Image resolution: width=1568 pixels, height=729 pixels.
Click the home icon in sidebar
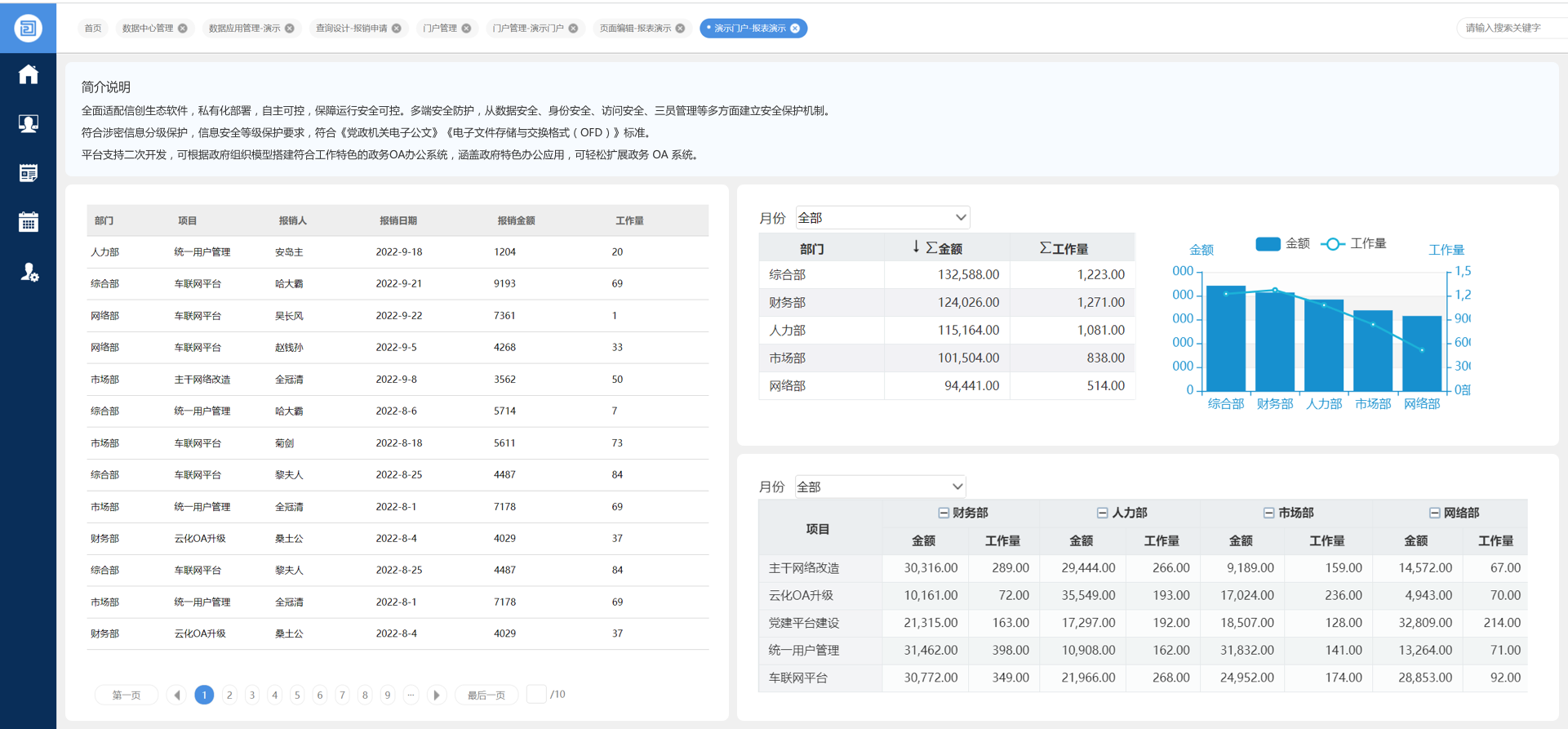point(29,75)
